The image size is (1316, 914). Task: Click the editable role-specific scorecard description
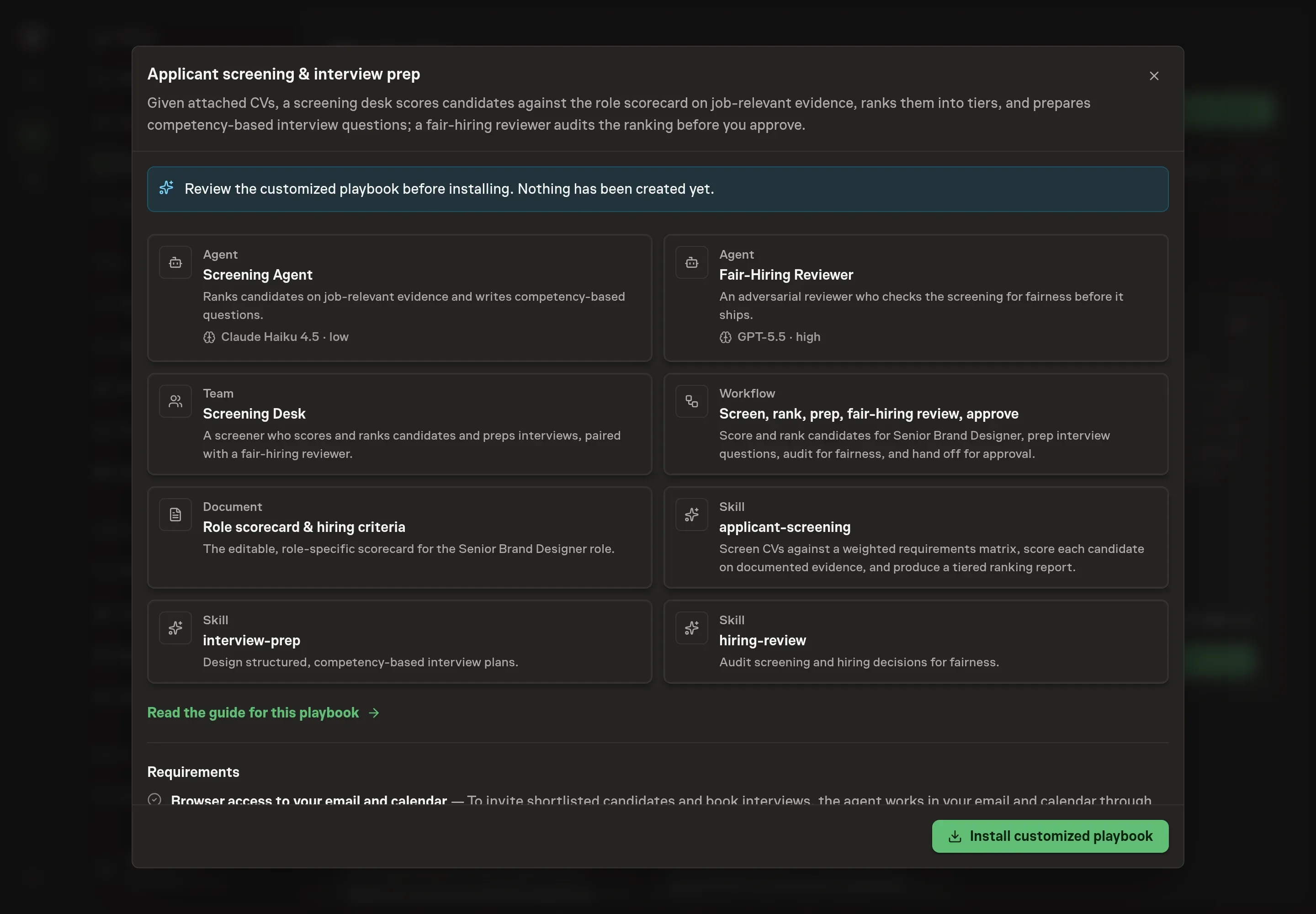(409, 549)
